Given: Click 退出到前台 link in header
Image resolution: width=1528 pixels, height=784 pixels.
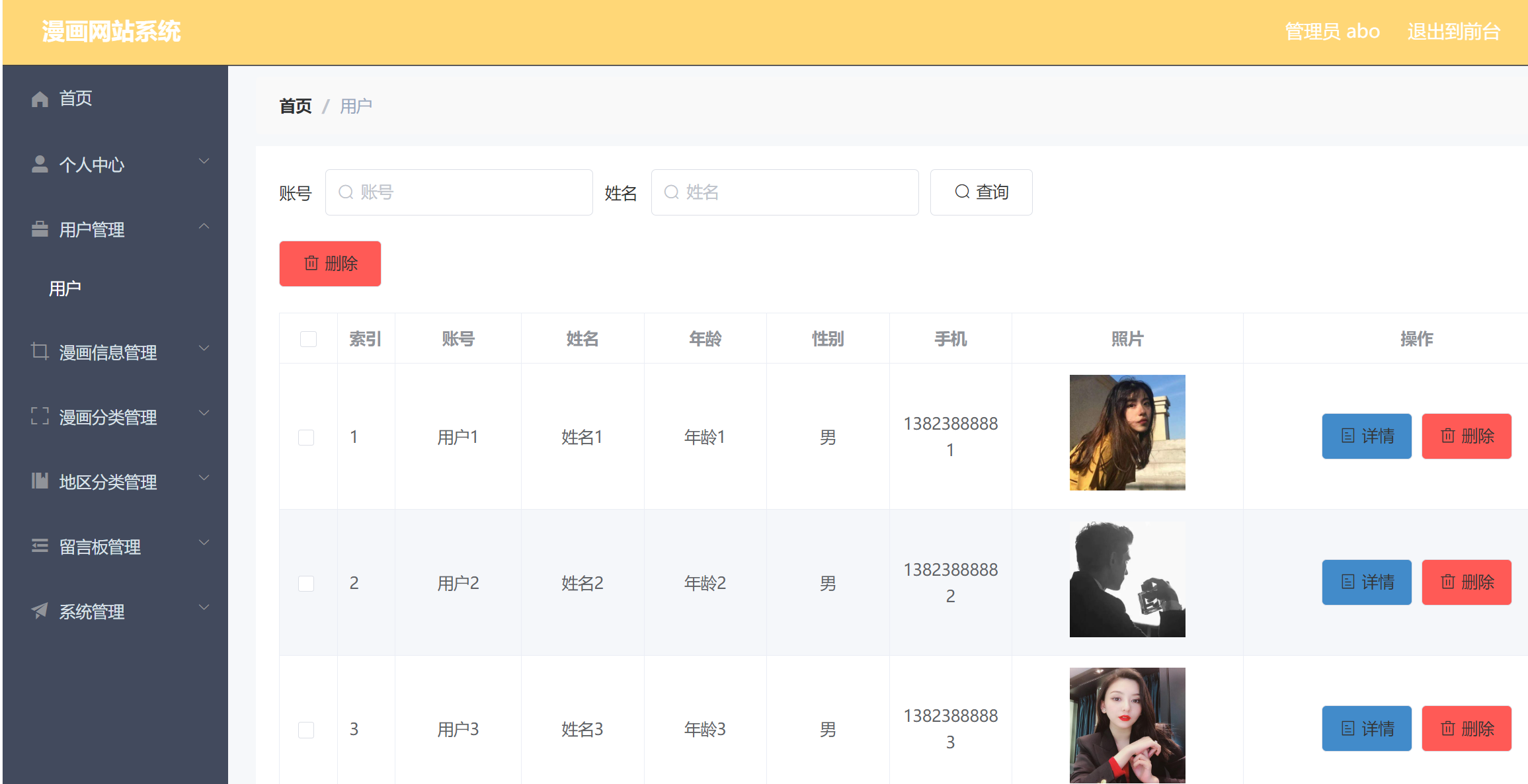Looking at the screenshot, I should coord(1453,32).
